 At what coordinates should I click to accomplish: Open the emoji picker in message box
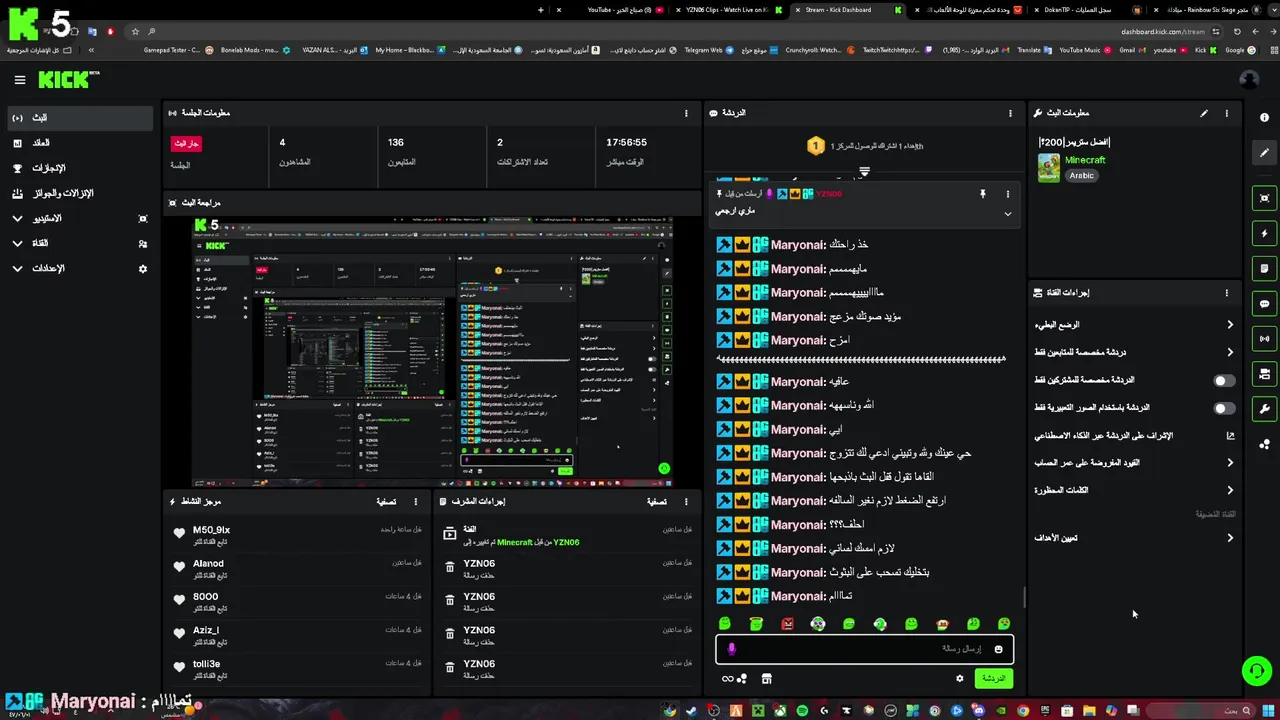[998, 649]
